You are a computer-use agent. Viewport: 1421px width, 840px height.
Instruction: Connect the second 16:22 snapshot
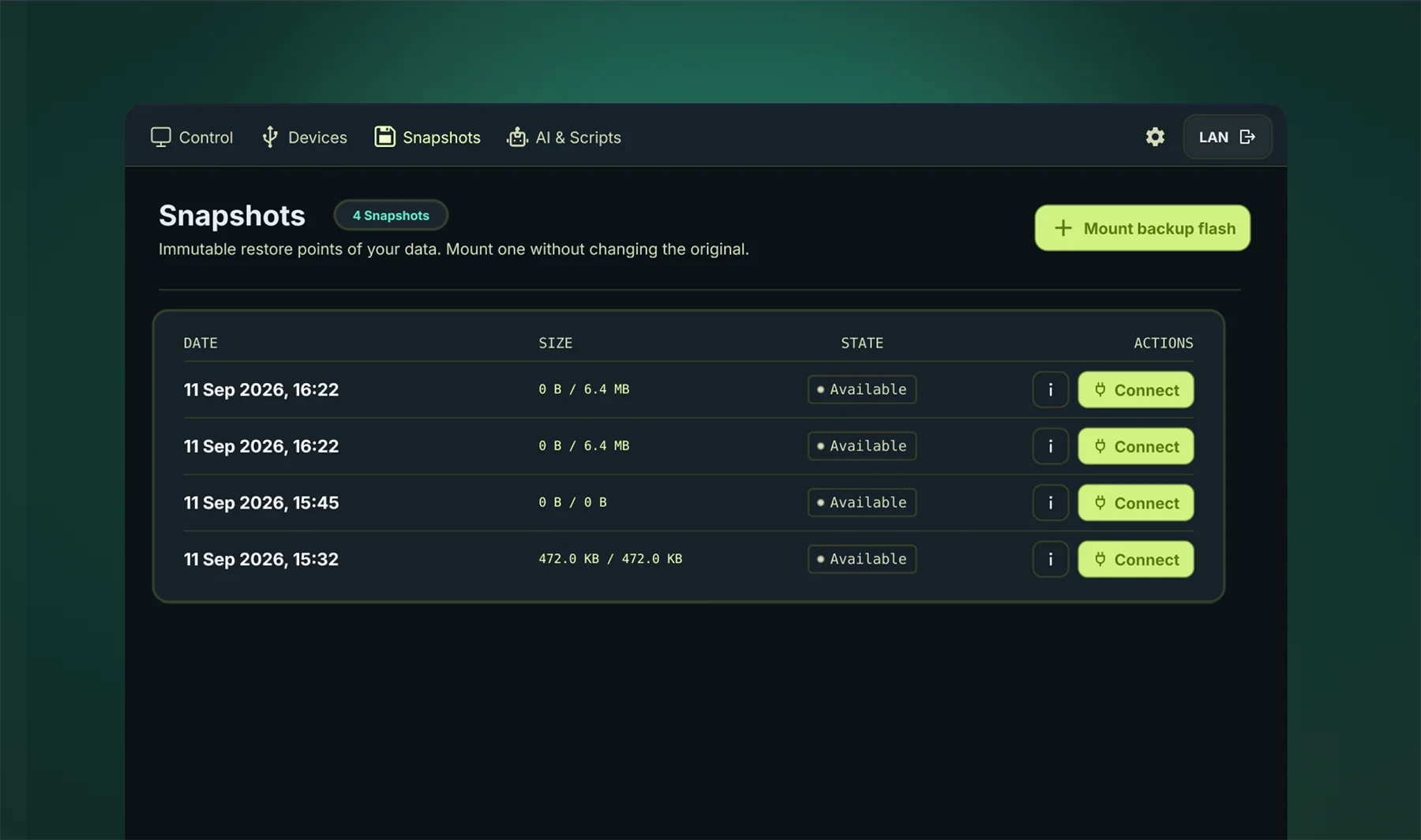click(x=1135, y=446)
